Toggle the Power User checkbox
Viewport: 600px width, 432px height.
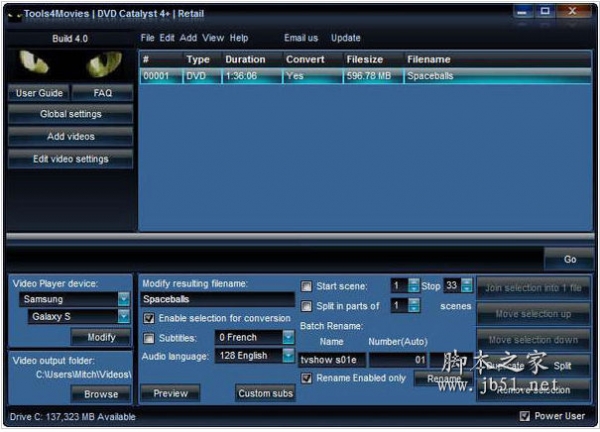(525, 416)
